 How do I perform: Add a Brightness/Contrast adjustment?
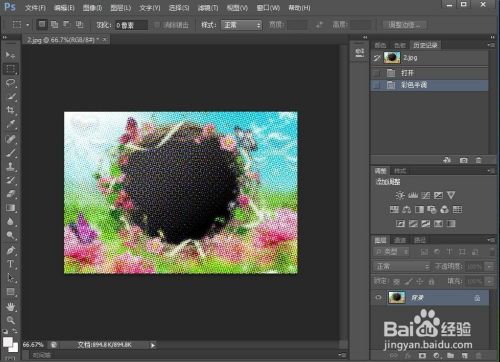click(x=400, y=195)
